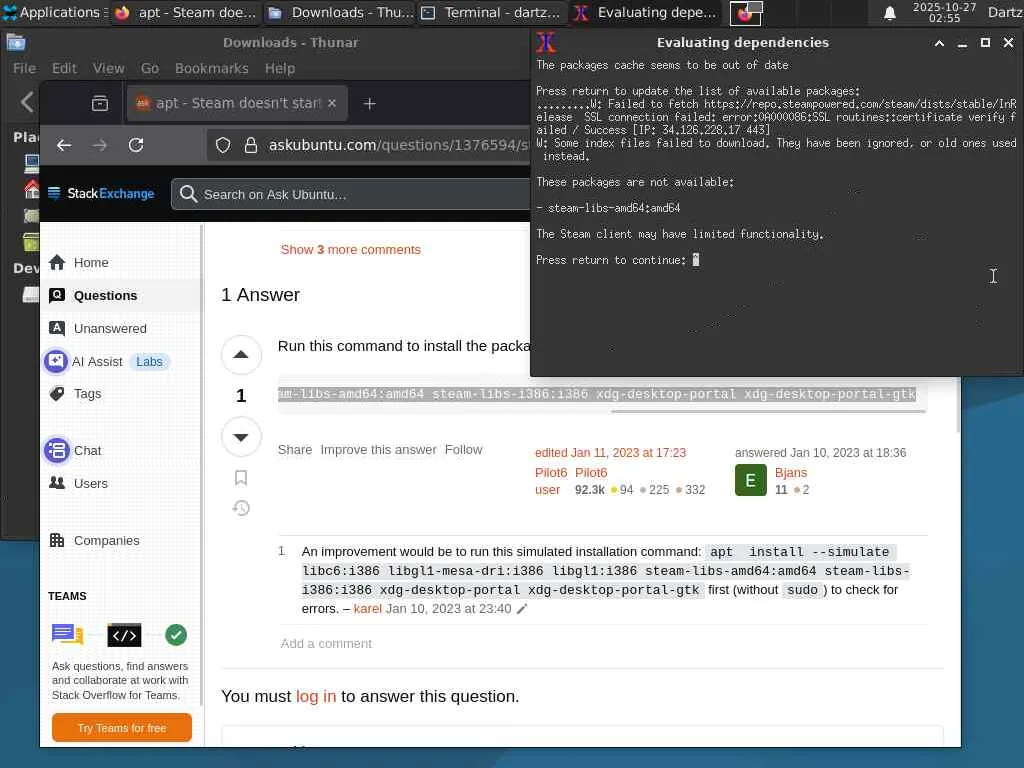
Task: Click the tracking protection shield icon
Action: (223, 145)
